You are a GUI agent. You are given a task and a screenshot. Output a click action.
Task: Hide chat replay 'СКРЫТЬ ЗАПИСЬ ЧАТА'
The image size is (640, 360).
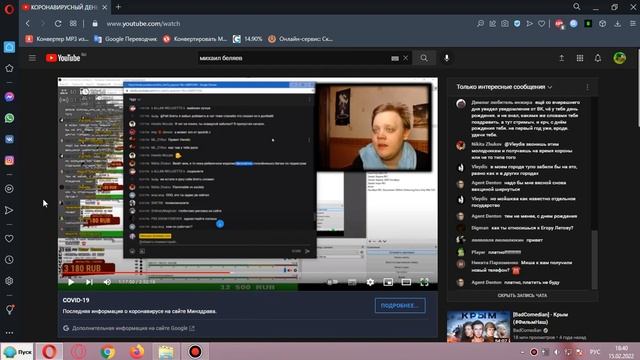(x=522, y=296)
